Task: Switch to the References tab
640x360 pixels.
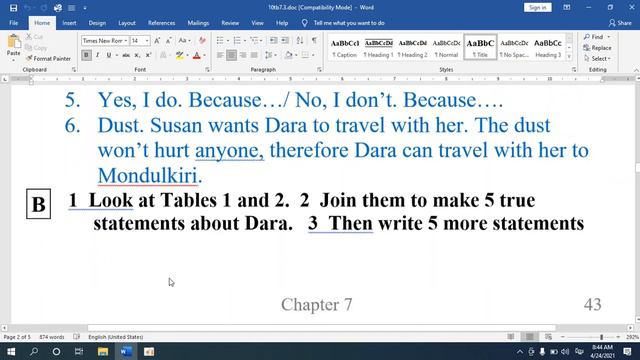Action: (161, 23)
